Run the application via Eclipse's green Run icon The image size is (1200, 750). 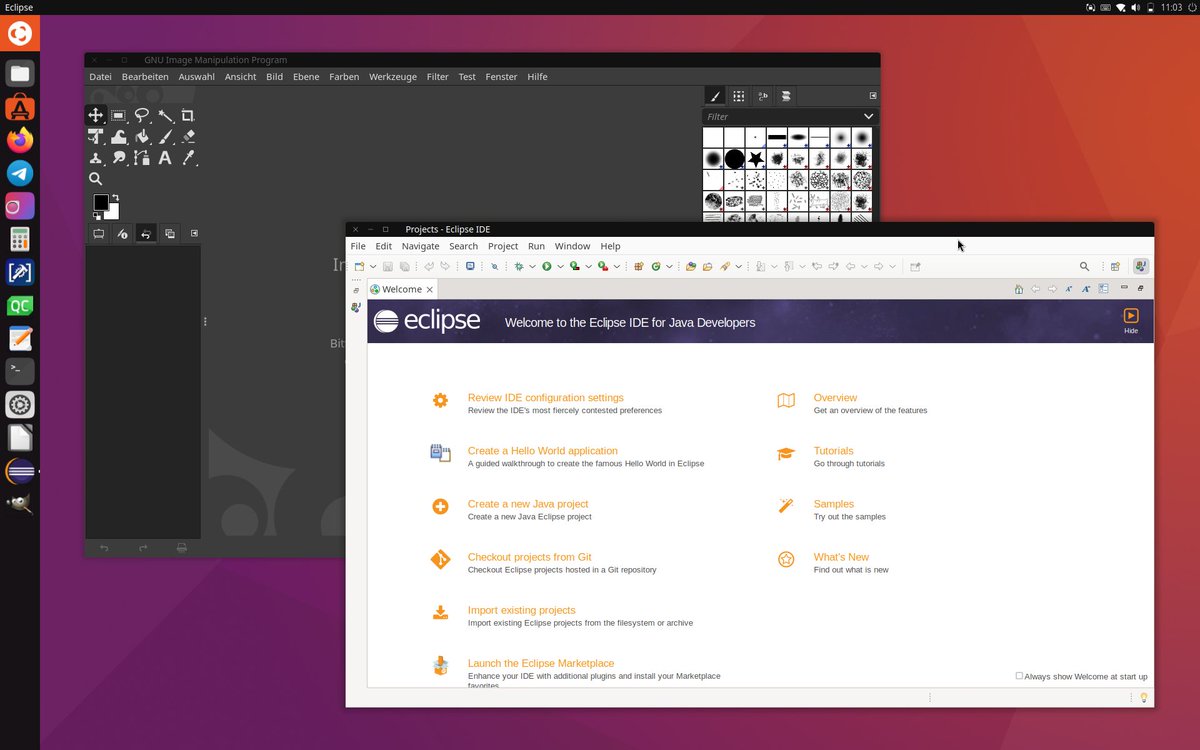546,266
